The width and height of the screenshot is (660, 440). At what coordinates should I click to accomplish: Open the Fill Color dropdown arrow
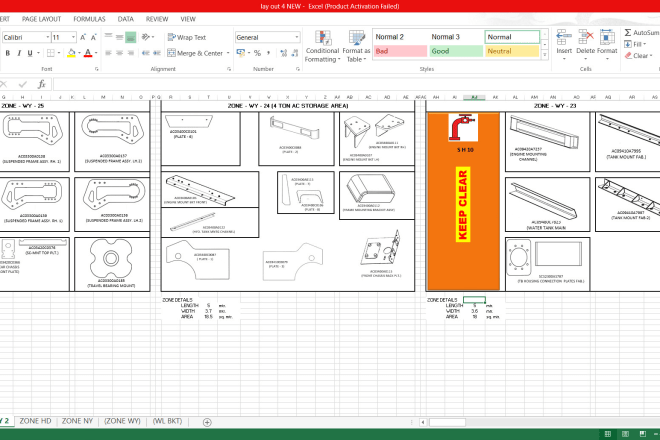79,53
